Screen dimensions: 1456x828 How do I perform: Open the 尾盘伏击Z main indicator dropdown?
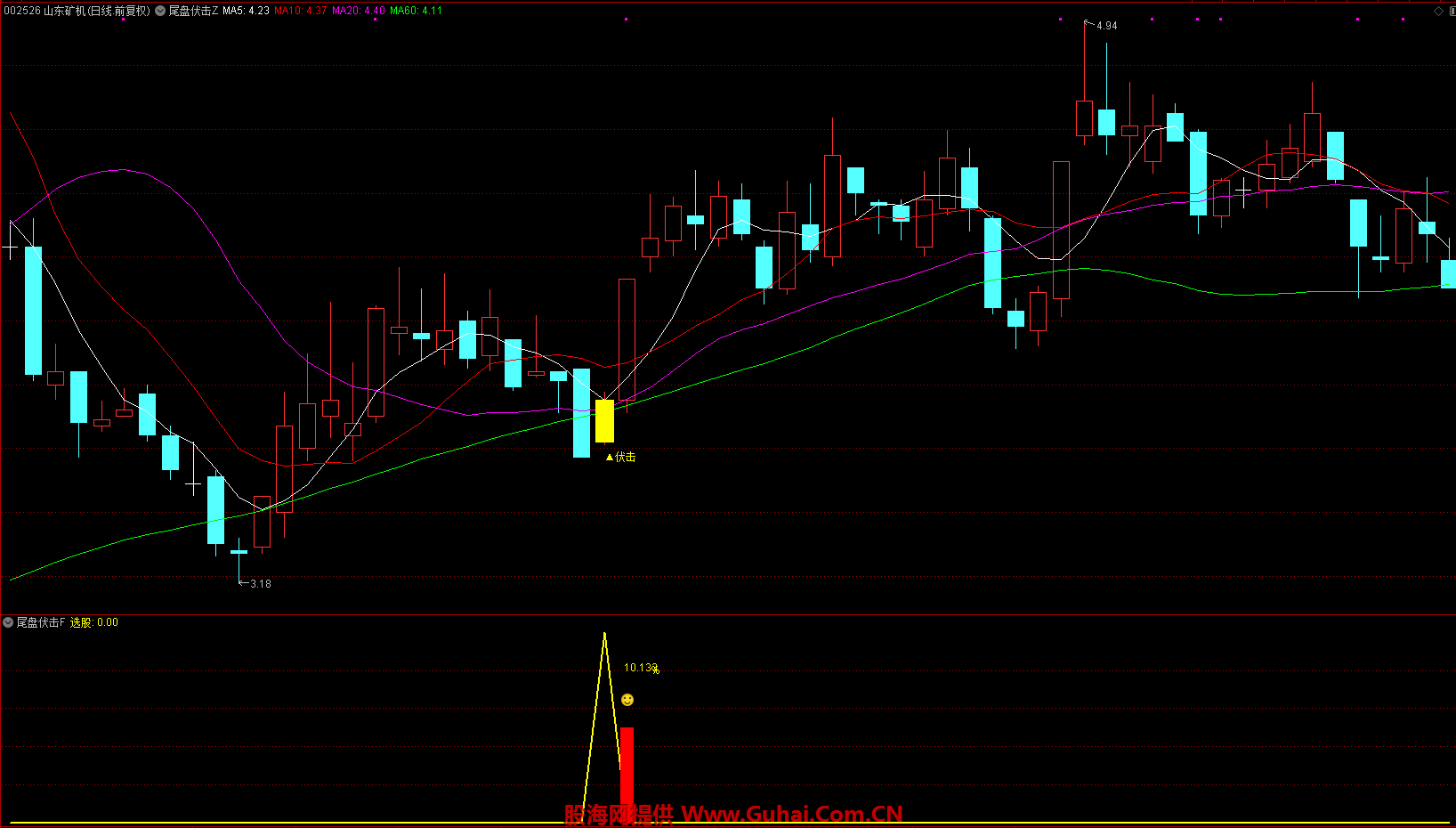160,11
